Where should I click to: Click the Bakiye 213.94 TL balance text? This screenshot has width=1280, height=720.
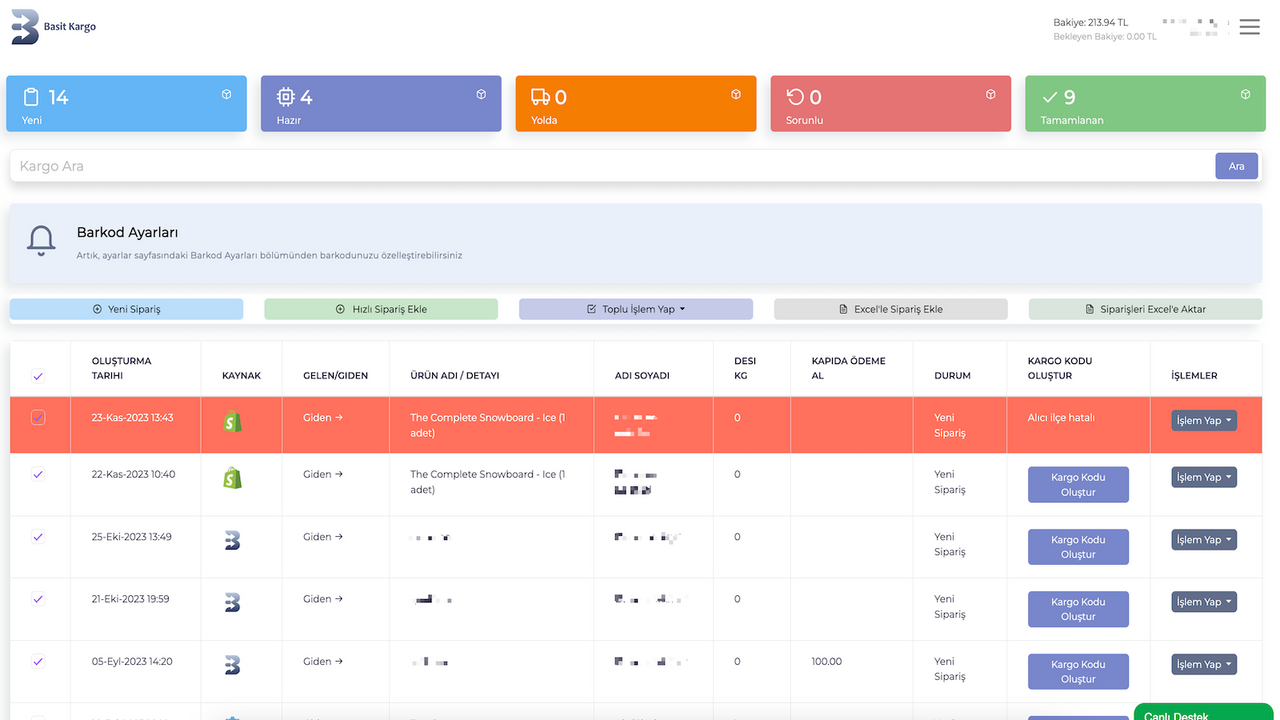1090,22
